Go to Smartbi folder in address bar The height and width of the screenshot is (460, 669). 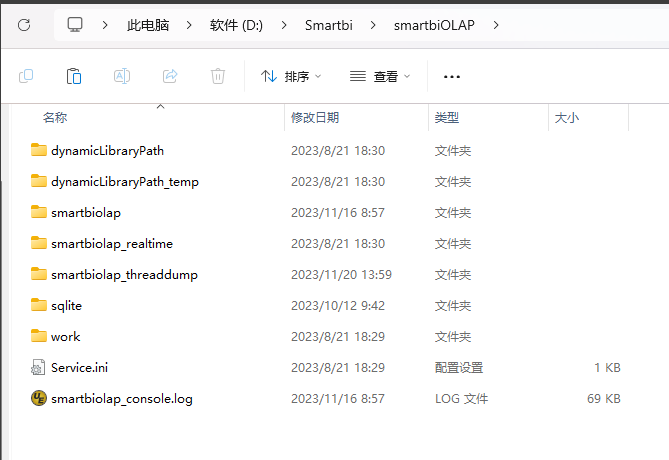(329, 25)
